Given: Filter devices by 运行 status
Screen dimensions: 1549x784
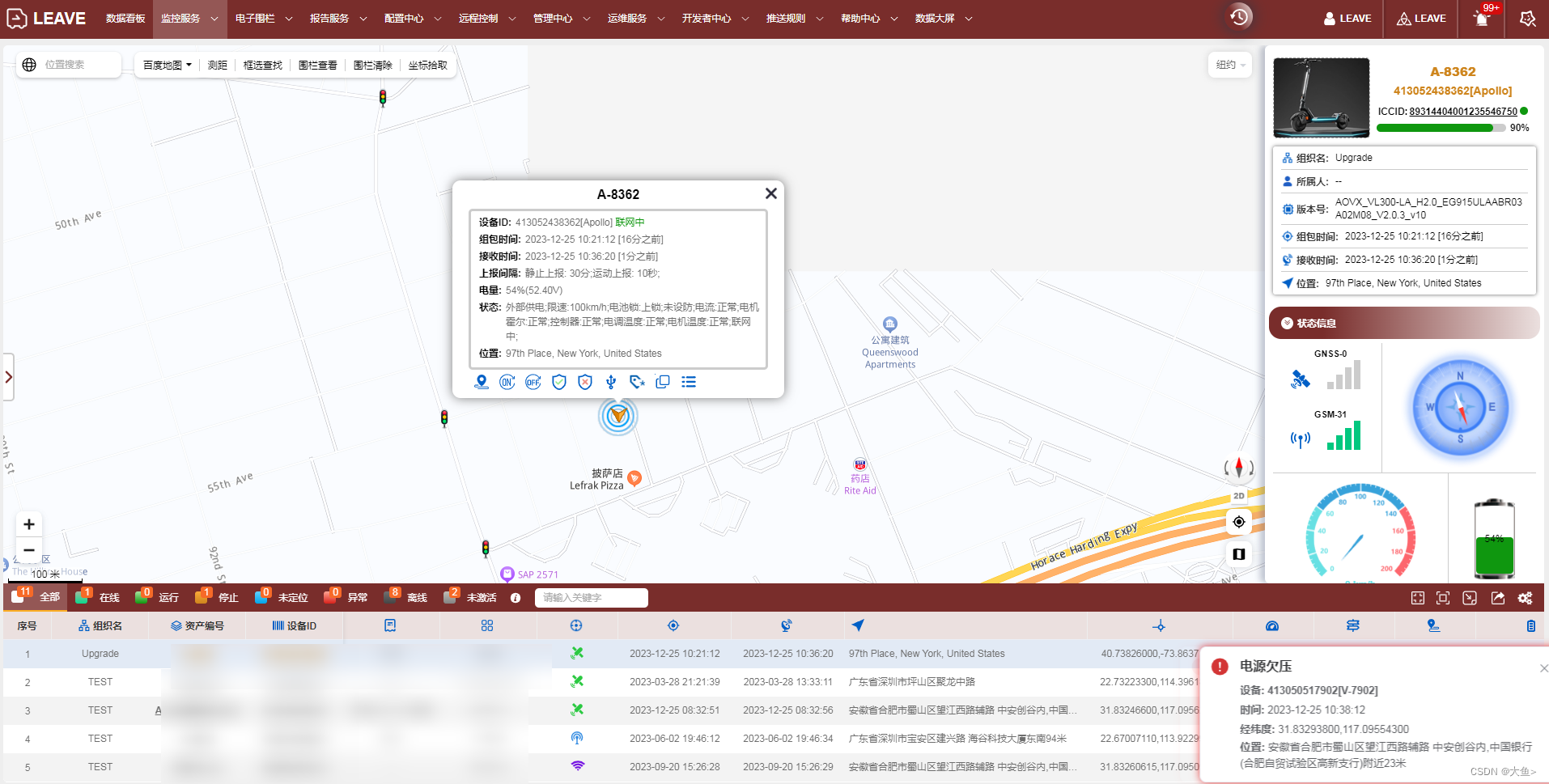Looking at the screenshot, I should pyautogui.click(x=157, y=597).
